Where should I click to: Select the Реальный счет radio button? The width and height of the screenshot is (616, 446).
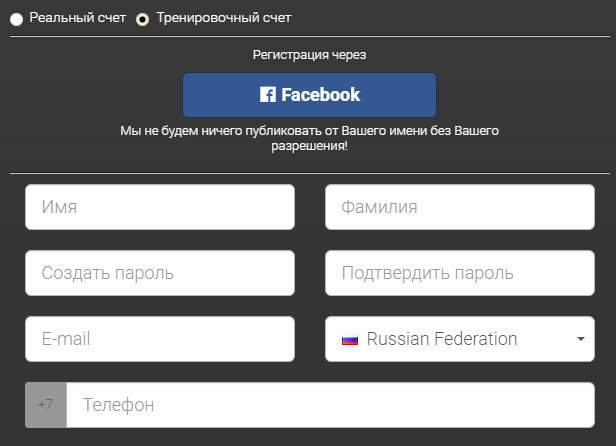(17, 19)
